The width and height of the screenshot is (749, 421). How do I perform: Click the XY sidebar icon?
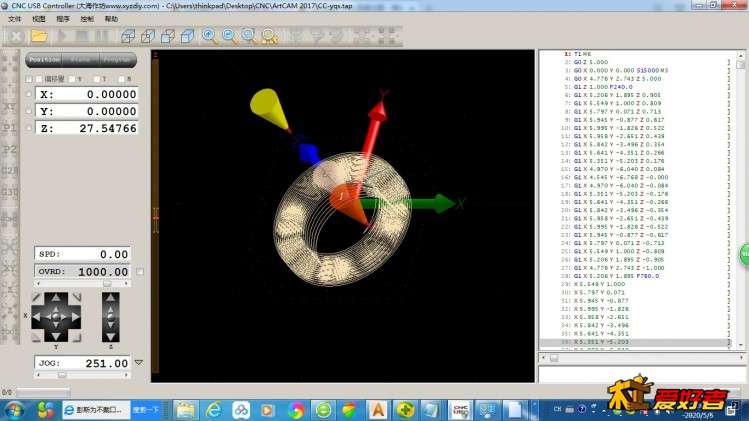tap(10, 106)
